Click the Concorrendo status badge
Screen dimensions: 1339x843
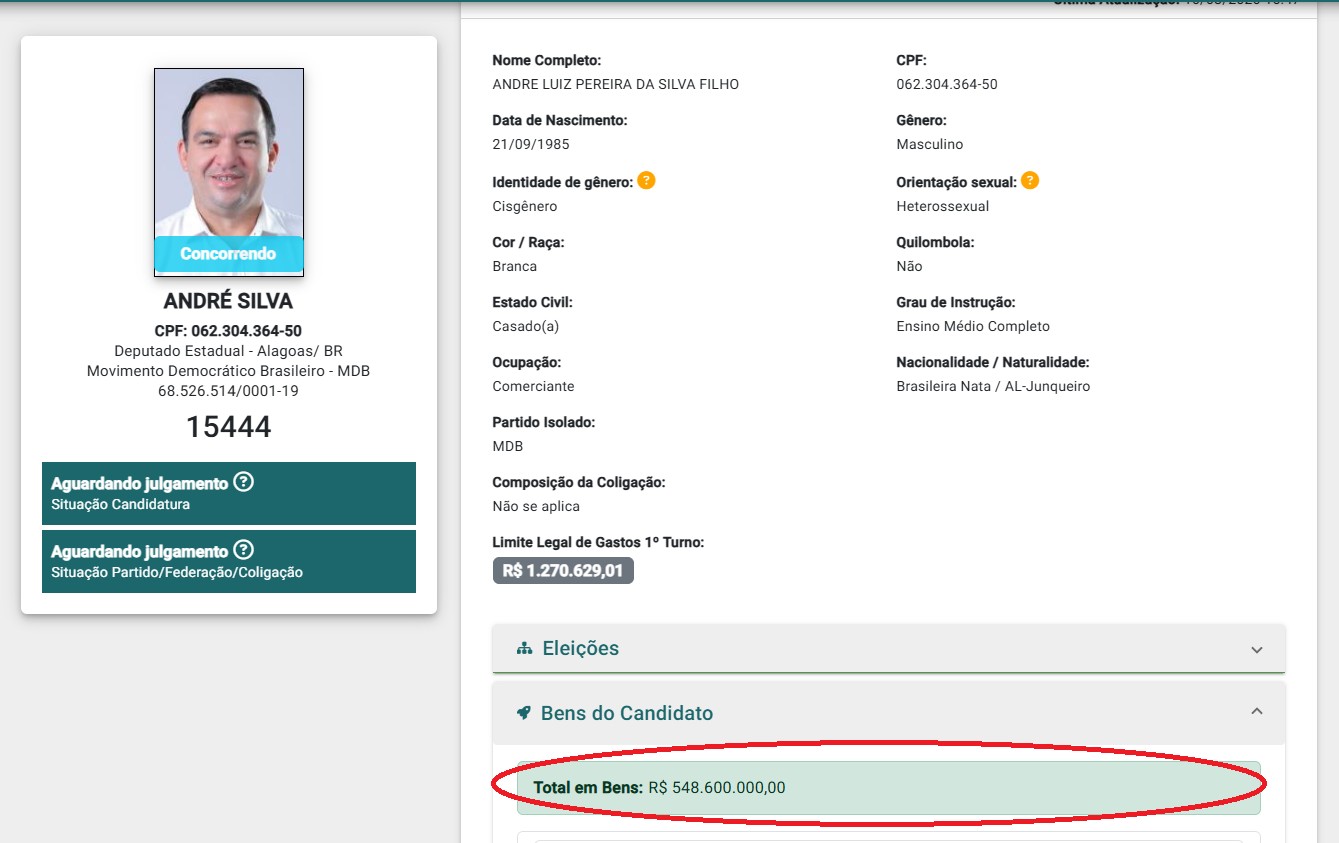pyautogui.click(x=228, y=254)
